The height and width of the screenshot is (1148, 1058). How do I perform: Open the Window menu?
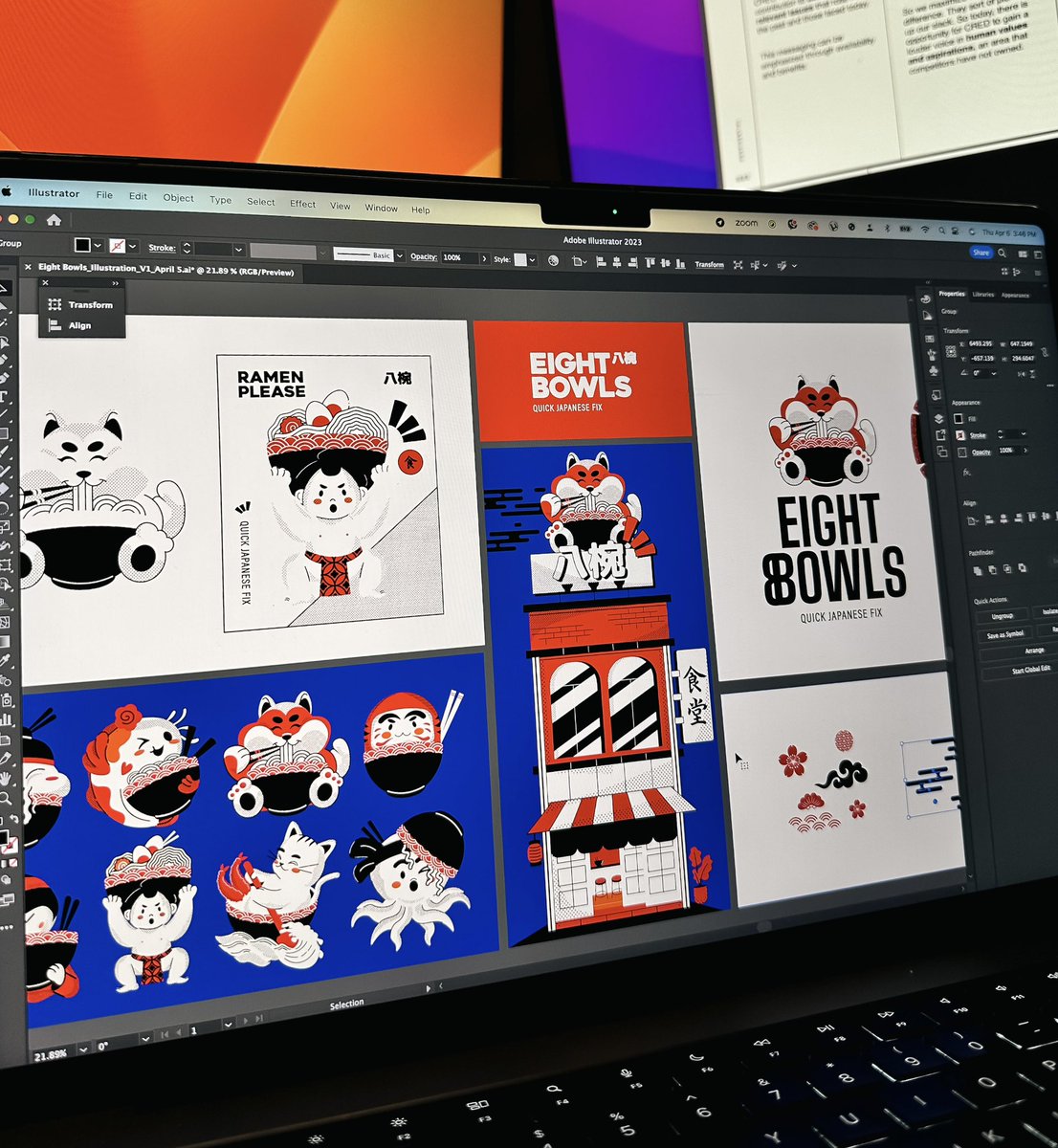click(x=381, y=208)
